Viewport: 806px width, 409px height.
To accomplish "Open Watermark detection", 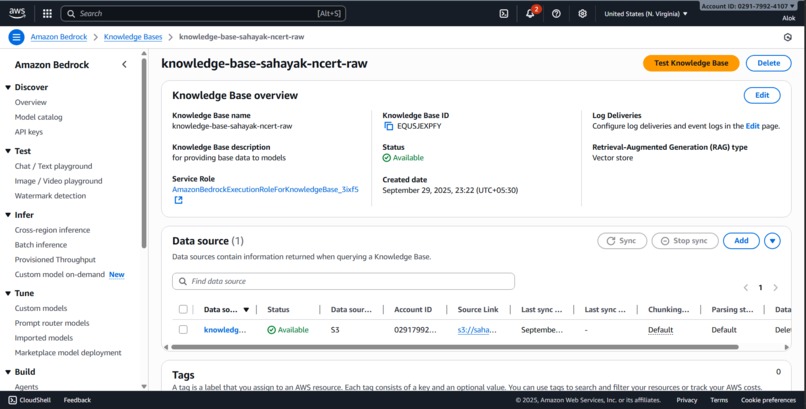I will (x=50, y=196).
